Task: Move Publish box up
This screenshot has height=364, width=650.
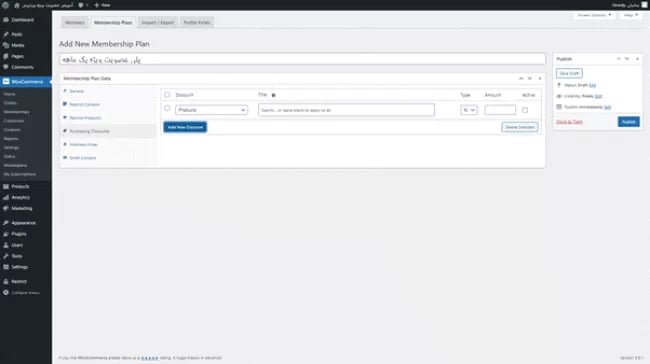Action: (x=618, y=59)
